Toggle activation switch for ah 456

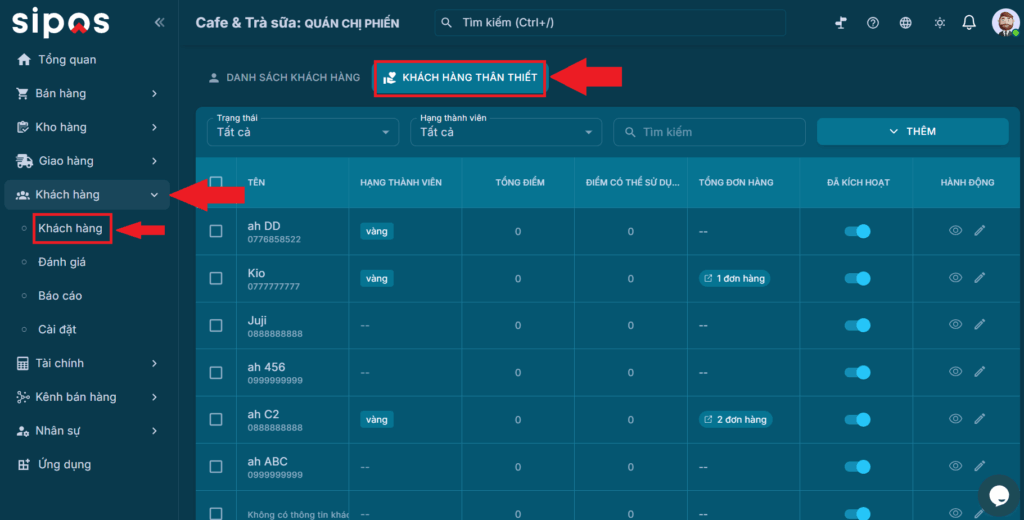pos(857,372)
